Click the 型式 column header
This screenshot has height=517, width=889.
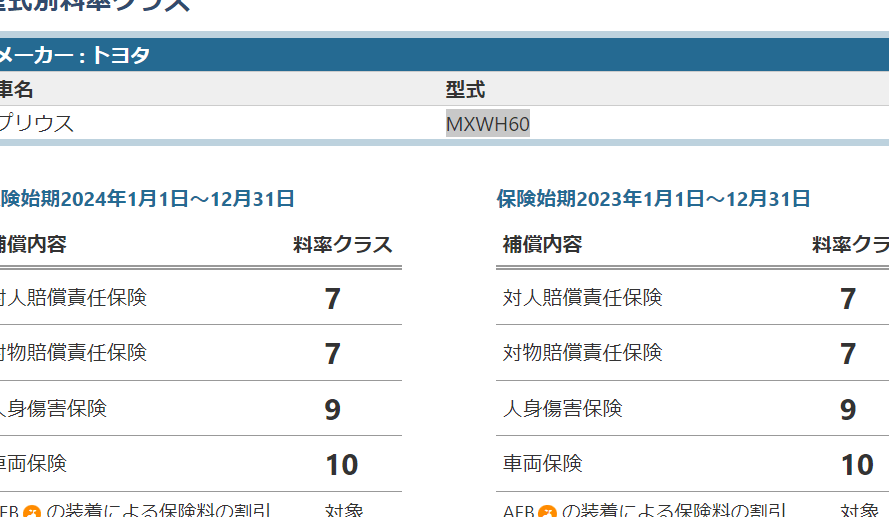coord(465,90)
